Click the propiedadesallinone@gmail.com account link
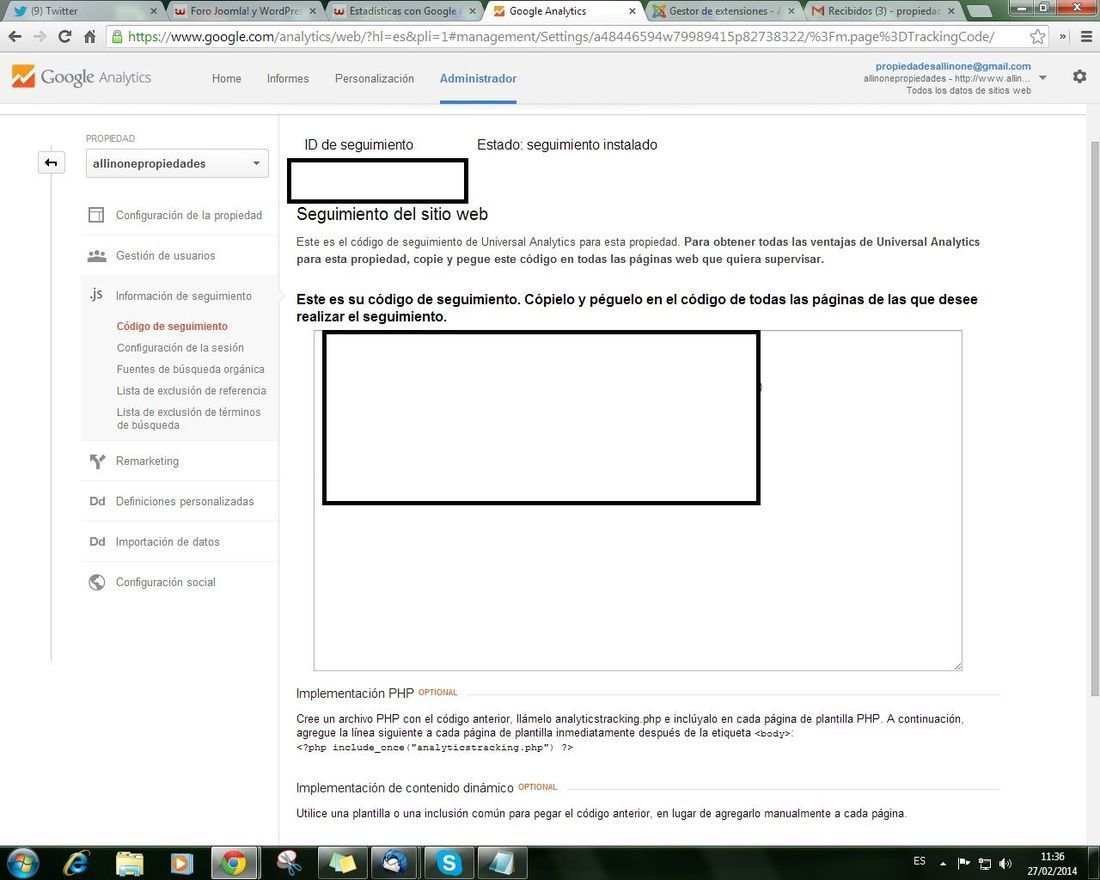This screenshot has height=880, width=1100. (953, 66)
